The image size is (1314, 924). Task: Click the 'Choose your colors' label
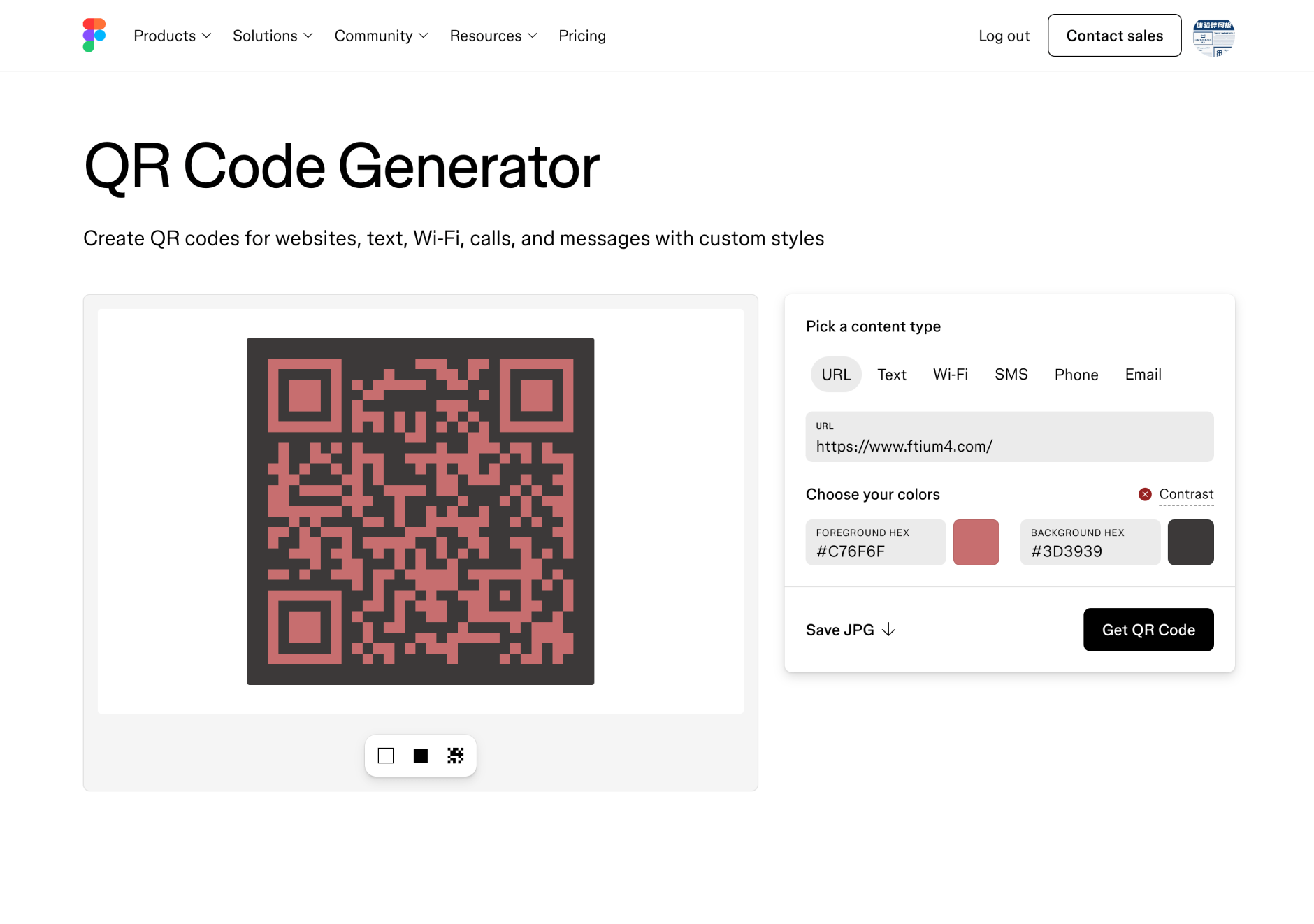873,494
